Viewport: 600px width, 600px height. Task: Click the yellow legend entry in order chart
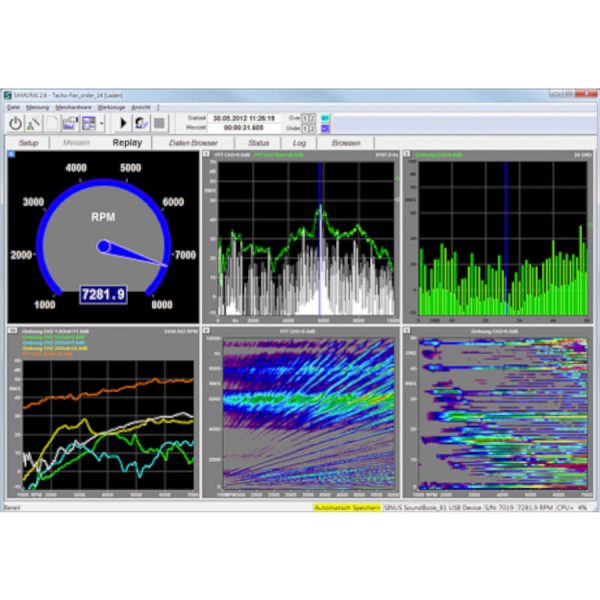[x=55, y=349]
